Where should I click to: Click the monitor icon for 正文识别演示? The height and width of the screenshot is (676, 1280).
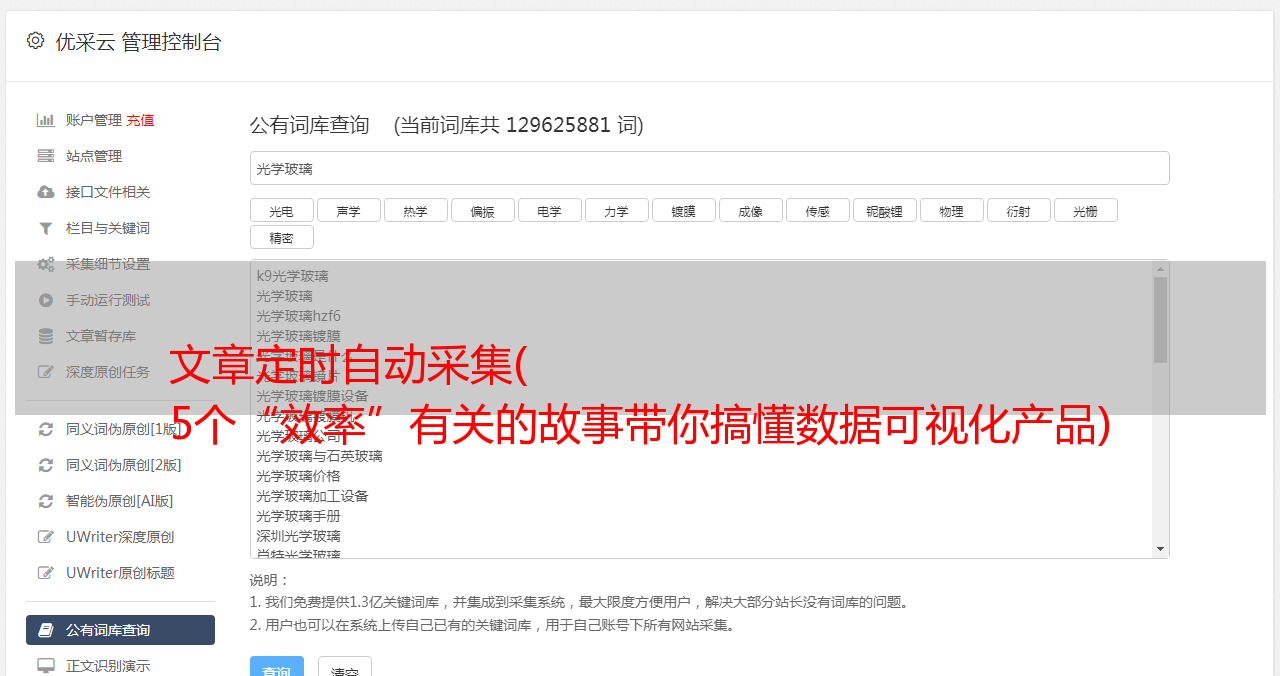click(x=46, y=666)
